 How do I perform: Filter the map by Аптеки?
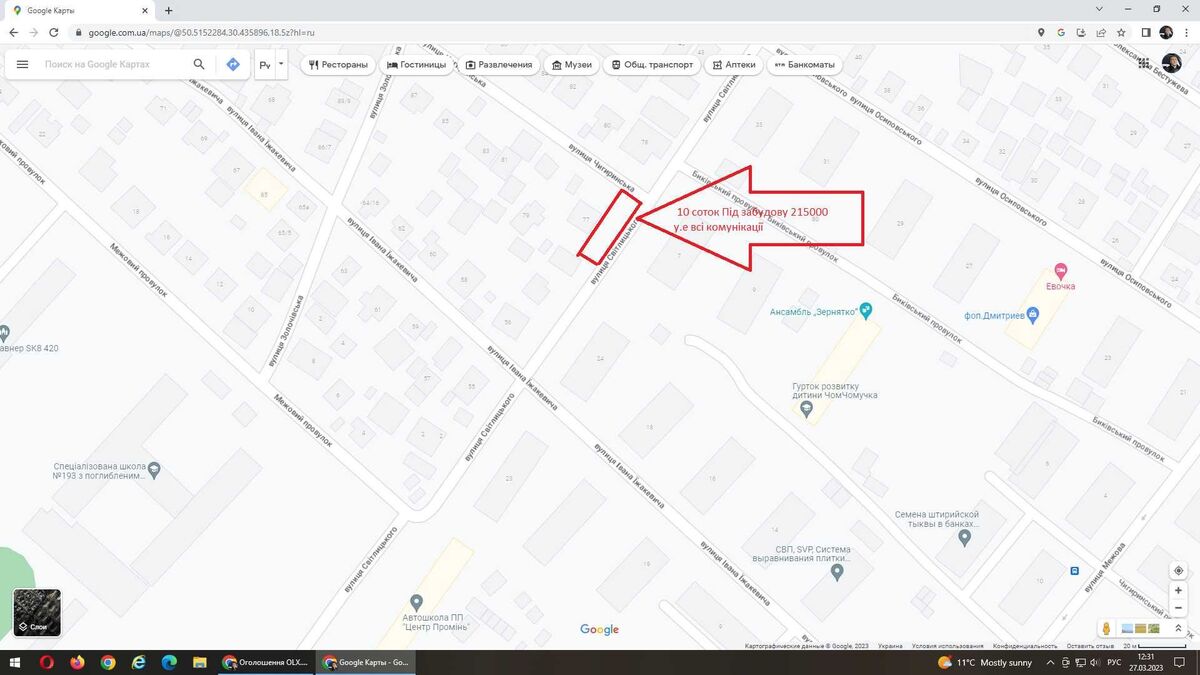tap(735, 65)
